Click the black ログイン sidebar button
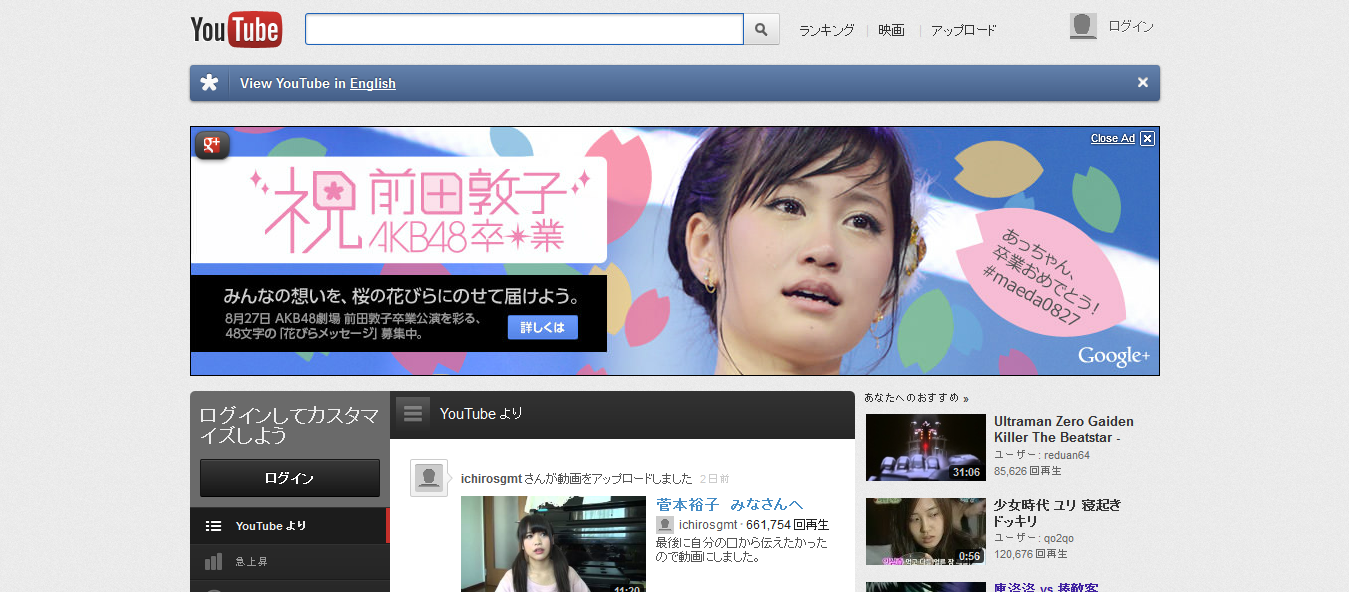The image size is (1349, 592). (x=290, y=478)
